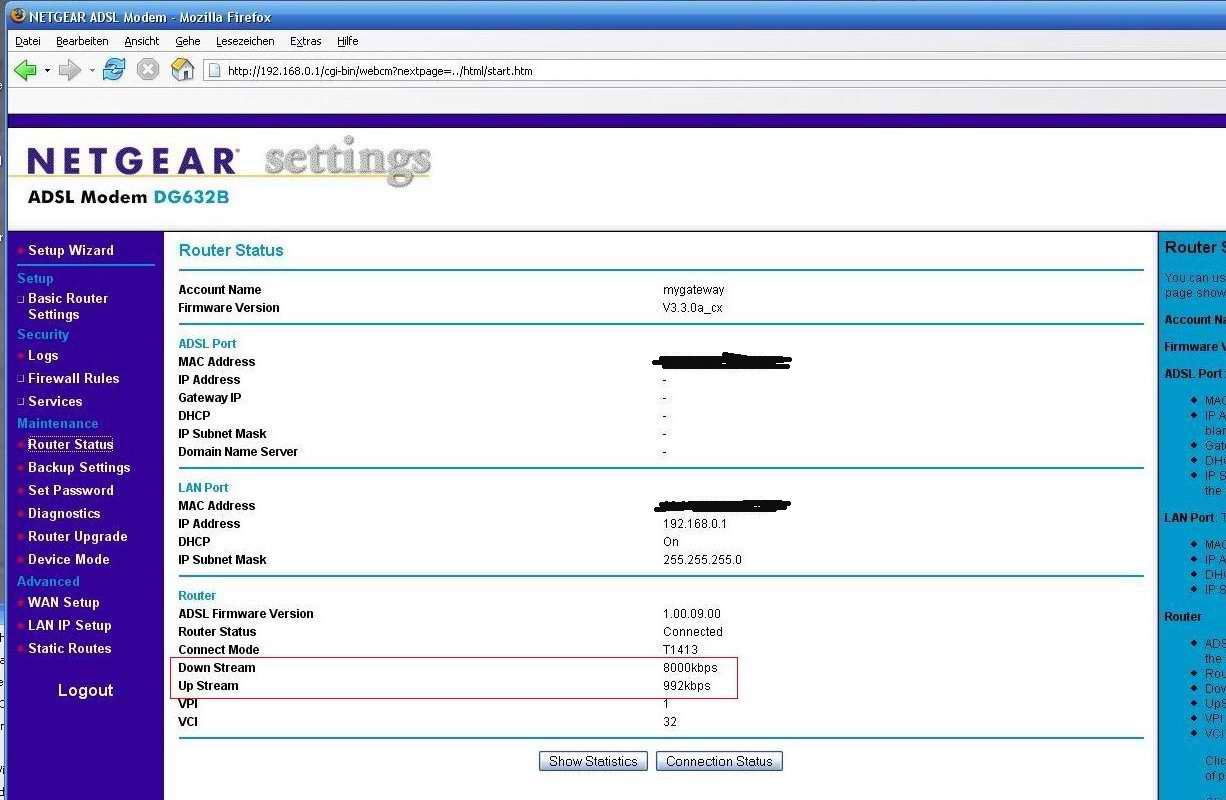Image resolution: width=1226 pixels, height=800 pixels.
Task: Open the Extras menu
Action: point(306,41)
